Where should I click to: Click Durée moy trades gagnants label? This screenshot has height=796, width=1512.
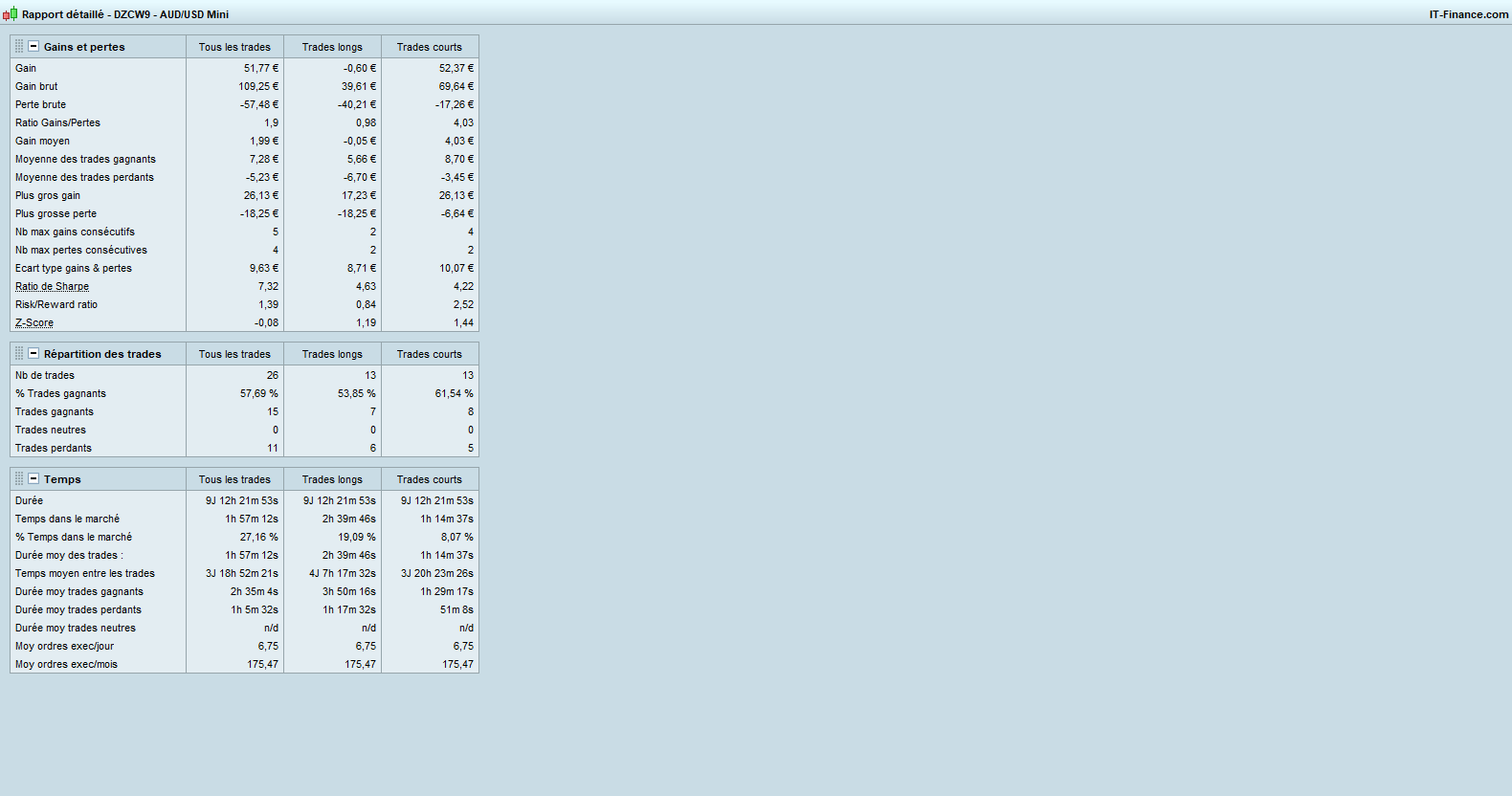(79, 591)
